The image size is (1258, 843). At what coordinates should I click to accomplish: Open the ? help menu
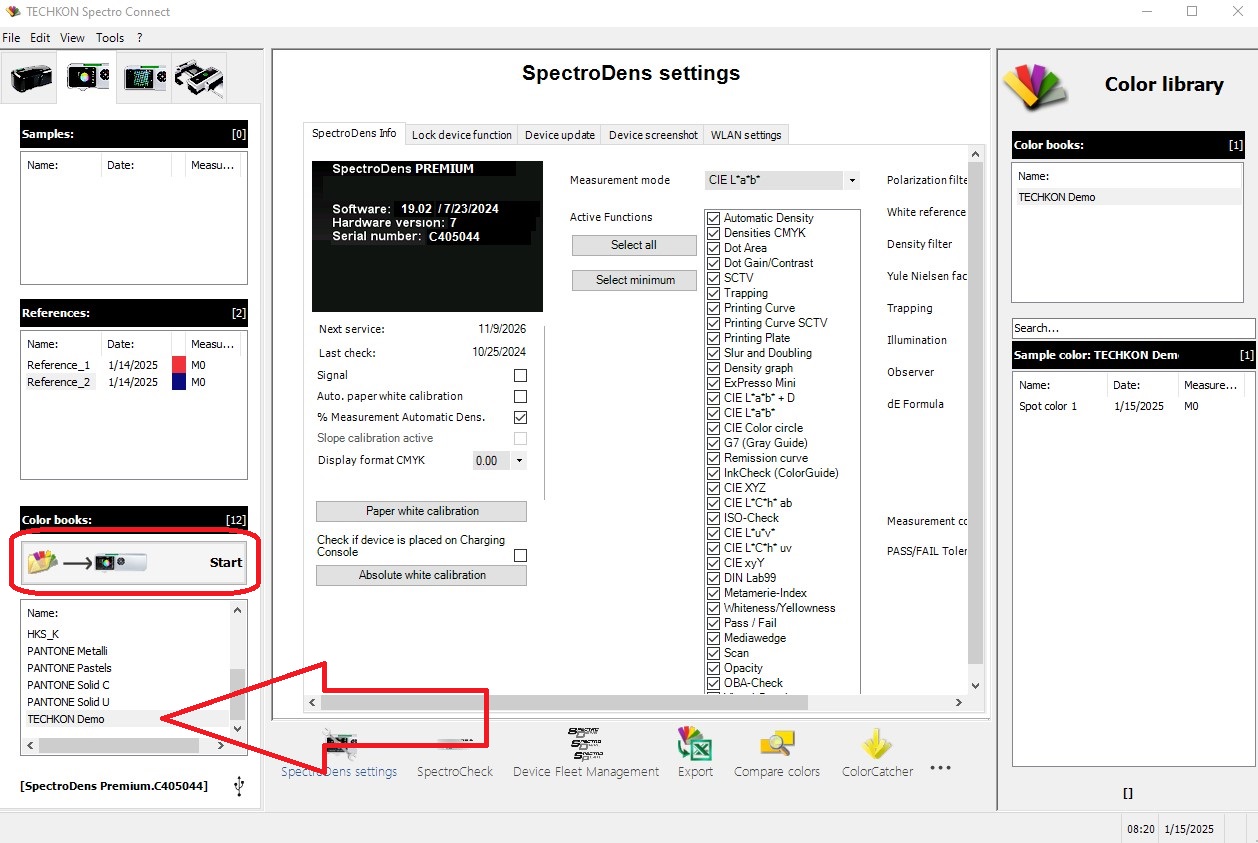pos(140,38)
